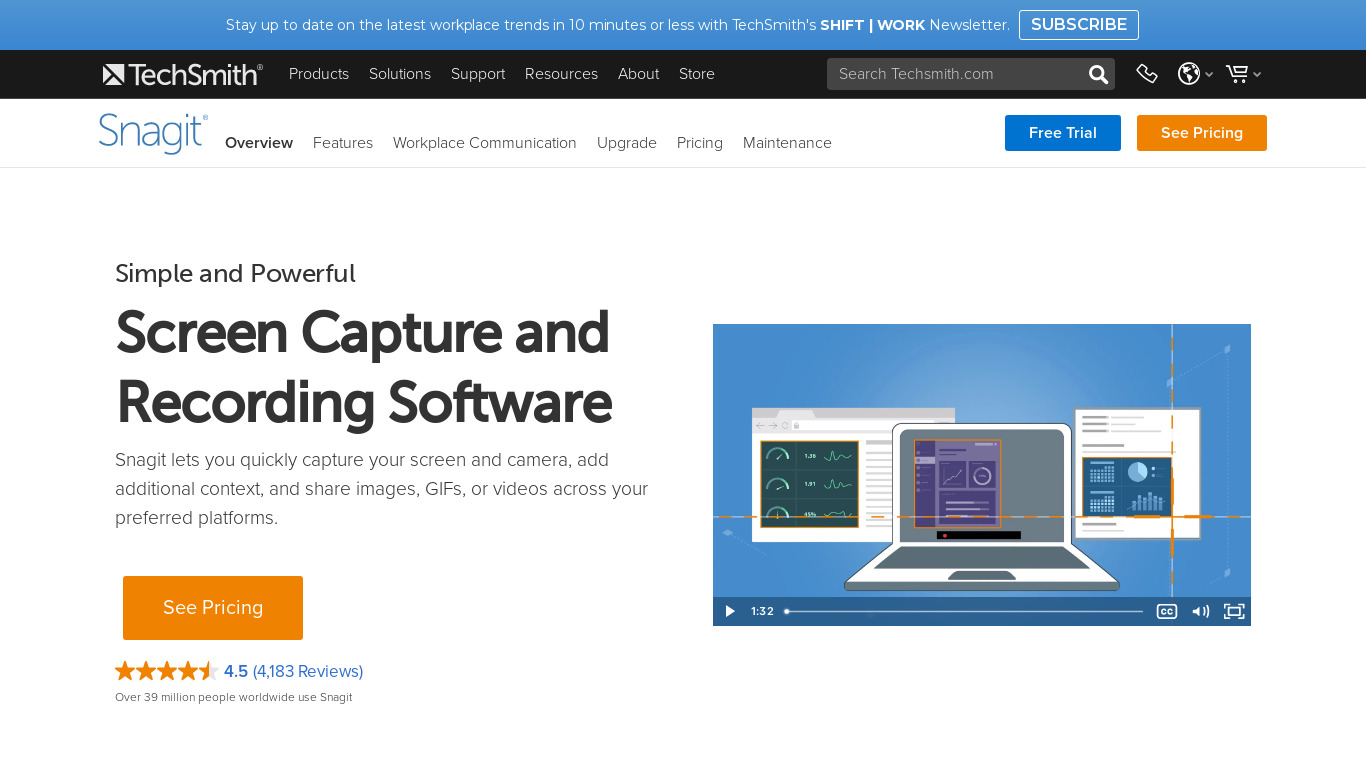Click See Pricing button in header
Screen dimensions: 1366x768
pyautogui.click(x=1202, y=133)
